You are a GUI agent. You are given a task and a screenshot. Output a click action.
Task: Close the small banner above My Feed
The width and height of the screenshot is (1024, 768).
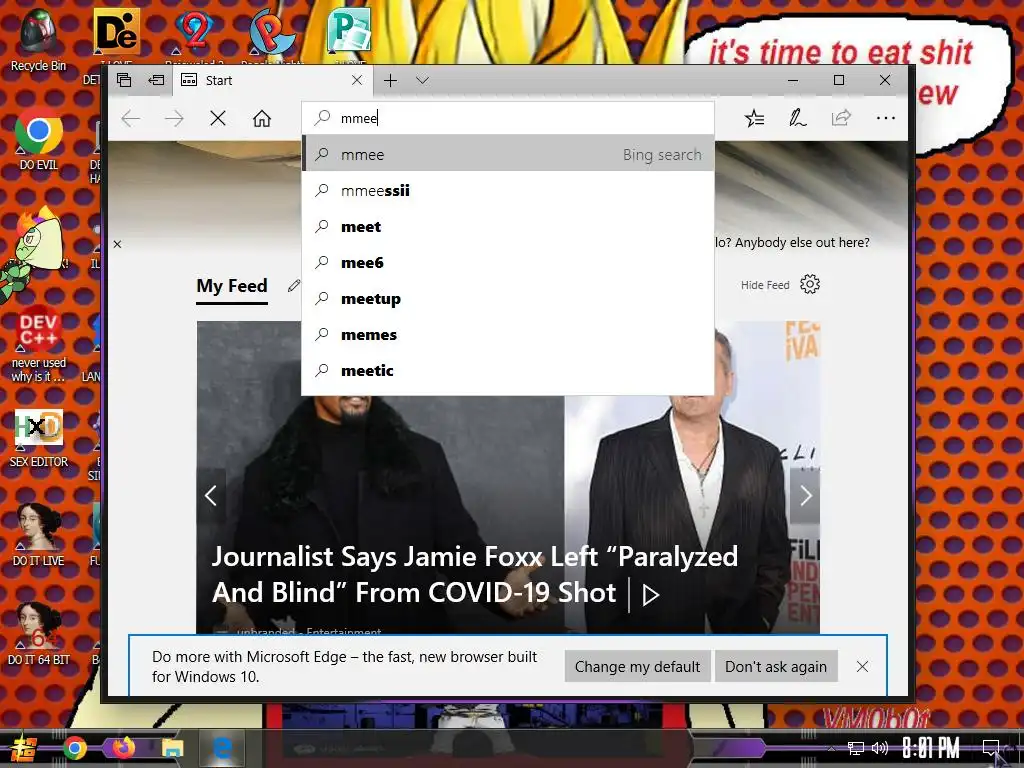tap(118, 244)
